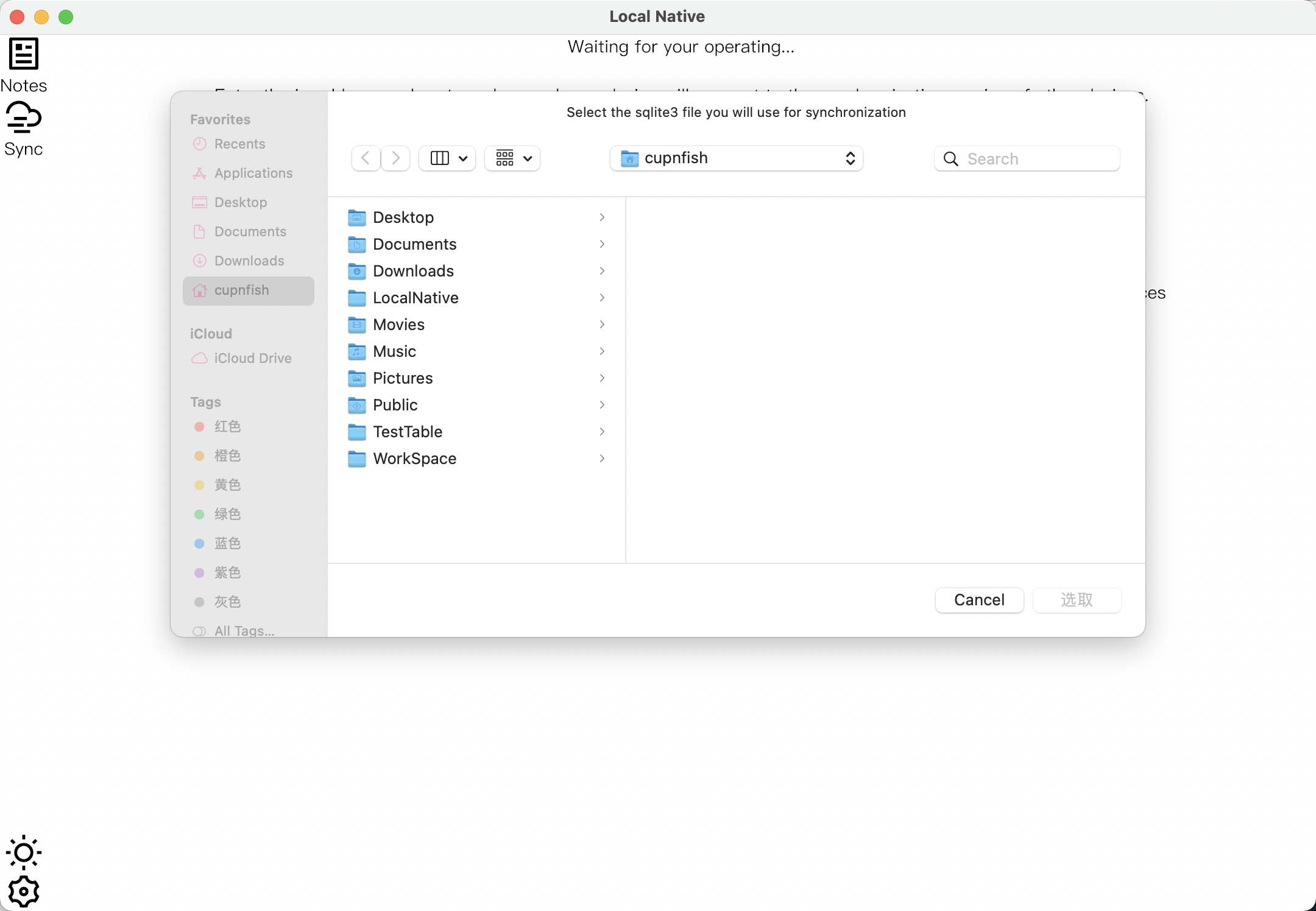Click the forward navigation arrow
Image resolution: width=1316 pixels, height=911 pixels.
[x=396, y=158]
